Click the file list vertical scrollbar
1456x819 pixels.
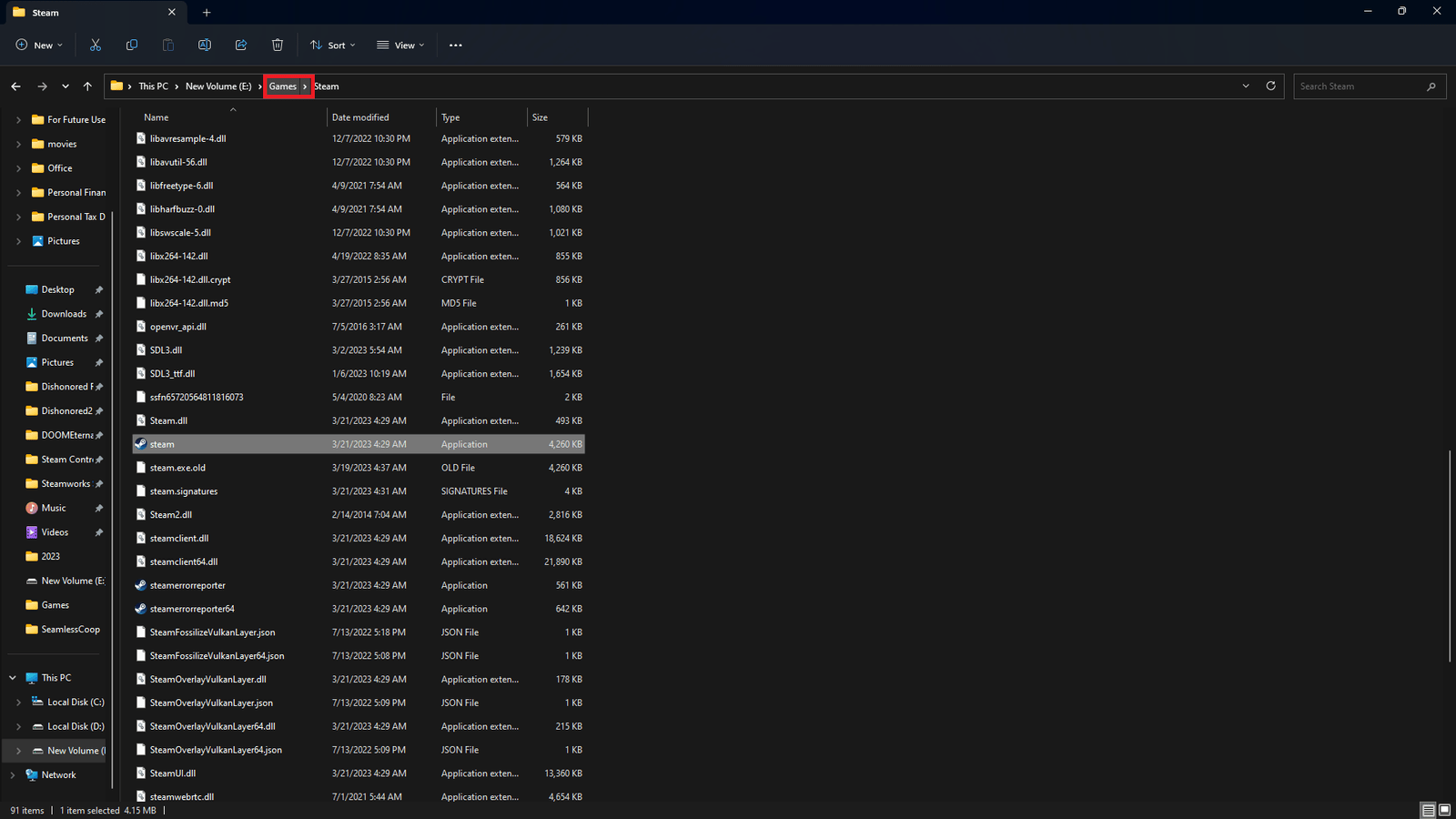1449,556
